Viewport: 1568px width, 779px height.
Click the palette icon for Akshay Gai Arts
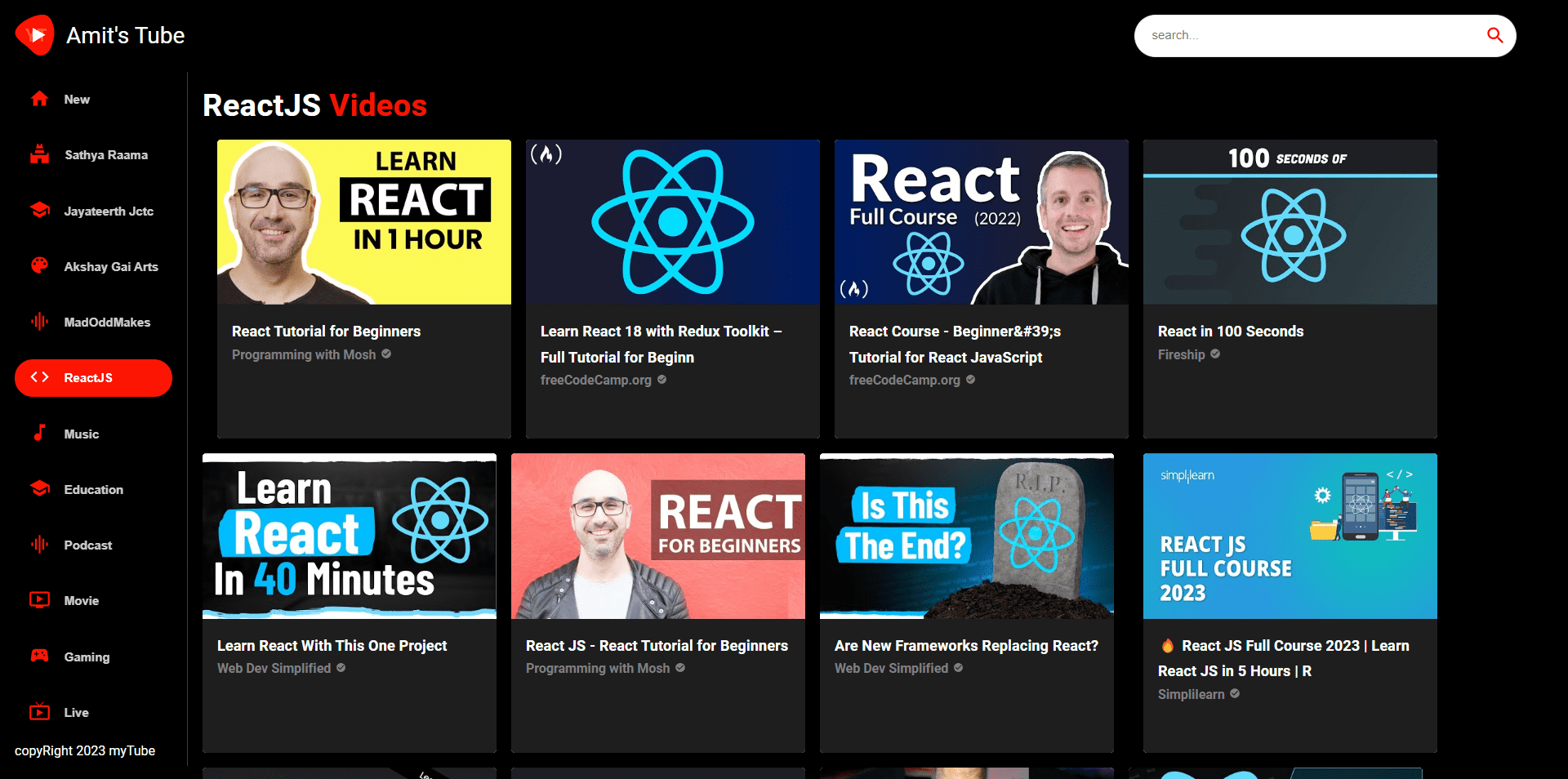pos(39,266)
